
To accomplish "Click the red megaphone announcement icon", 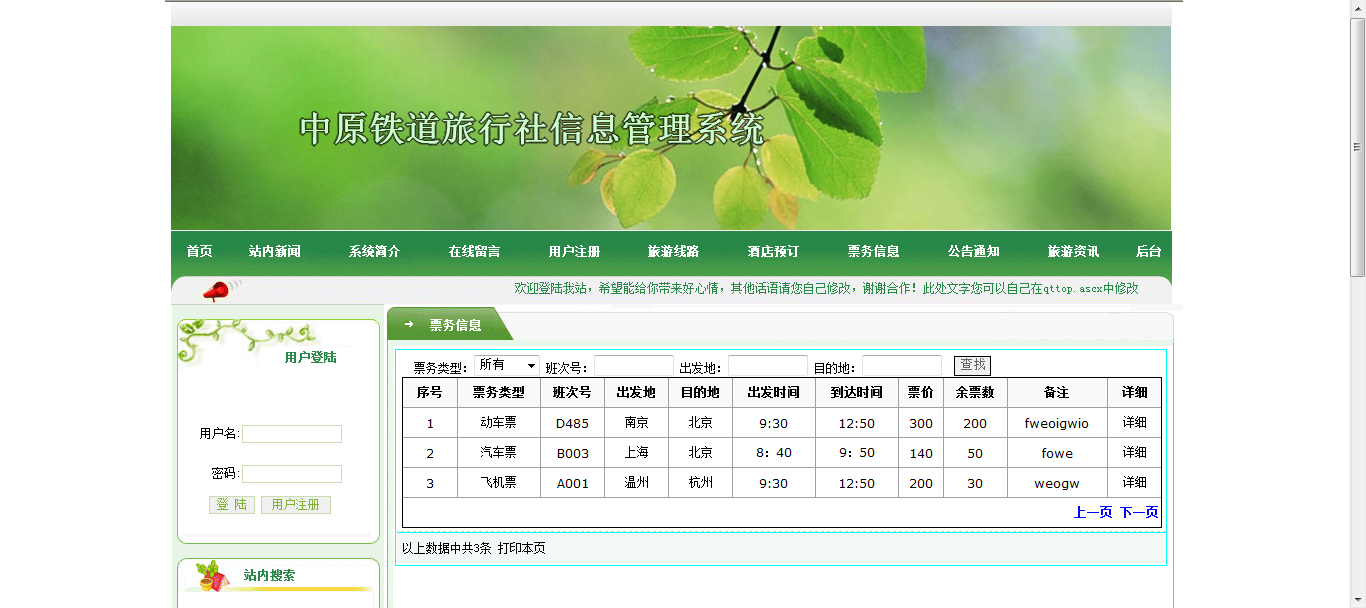I will pos(216,291).
